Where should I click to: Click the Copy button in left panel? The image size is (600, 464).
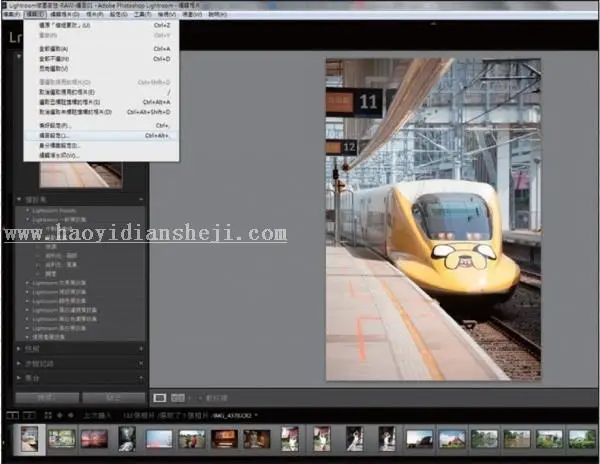pos(47,398)
